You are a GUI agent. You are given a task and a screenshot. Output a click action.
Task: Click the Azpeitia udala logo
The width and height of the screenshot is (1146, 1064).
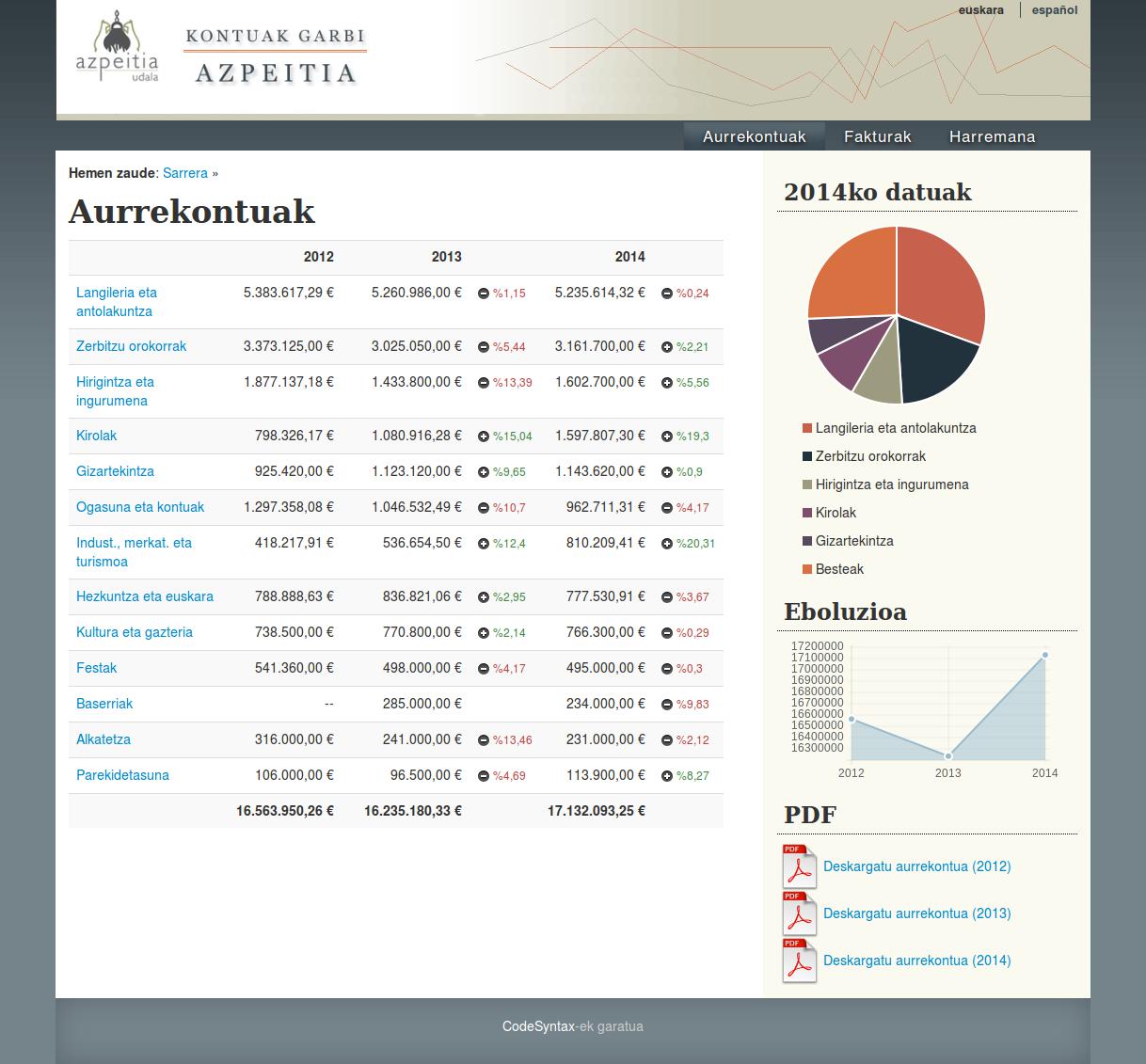pos(117,49)
